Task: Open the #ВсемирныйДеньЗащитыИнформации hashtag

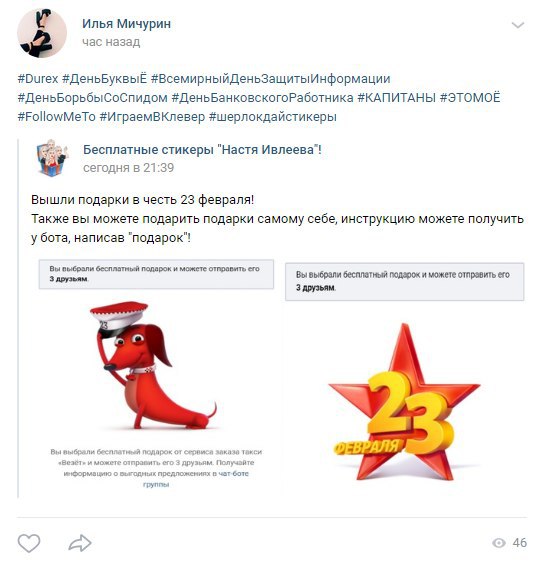Action: point(270,79)
